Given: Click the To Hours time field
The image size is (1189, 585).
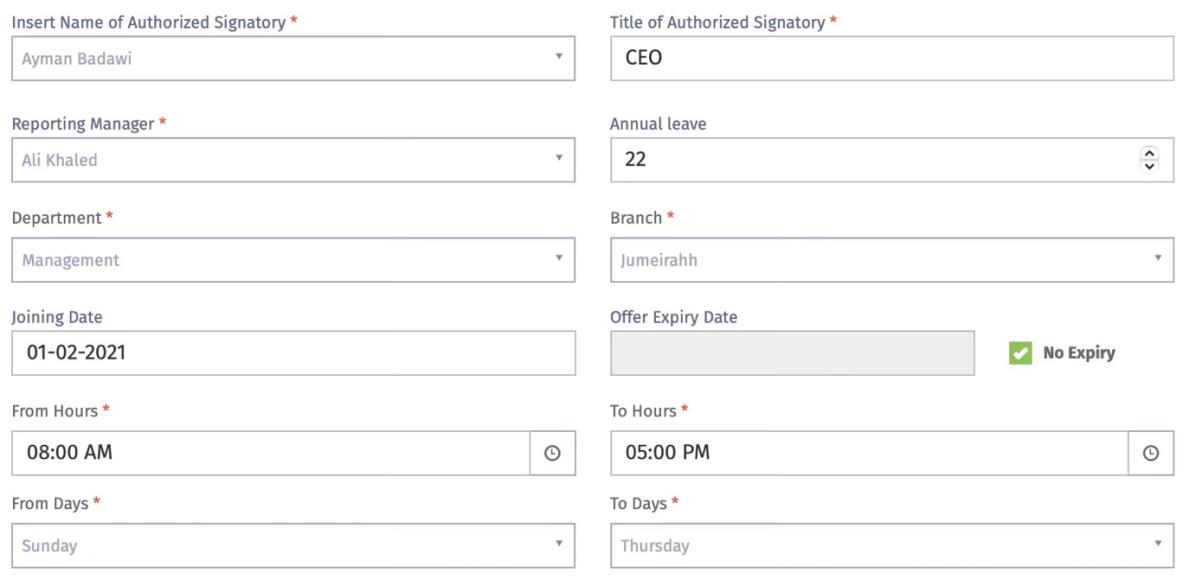Looking at the screenshot, I should [868, 453].
